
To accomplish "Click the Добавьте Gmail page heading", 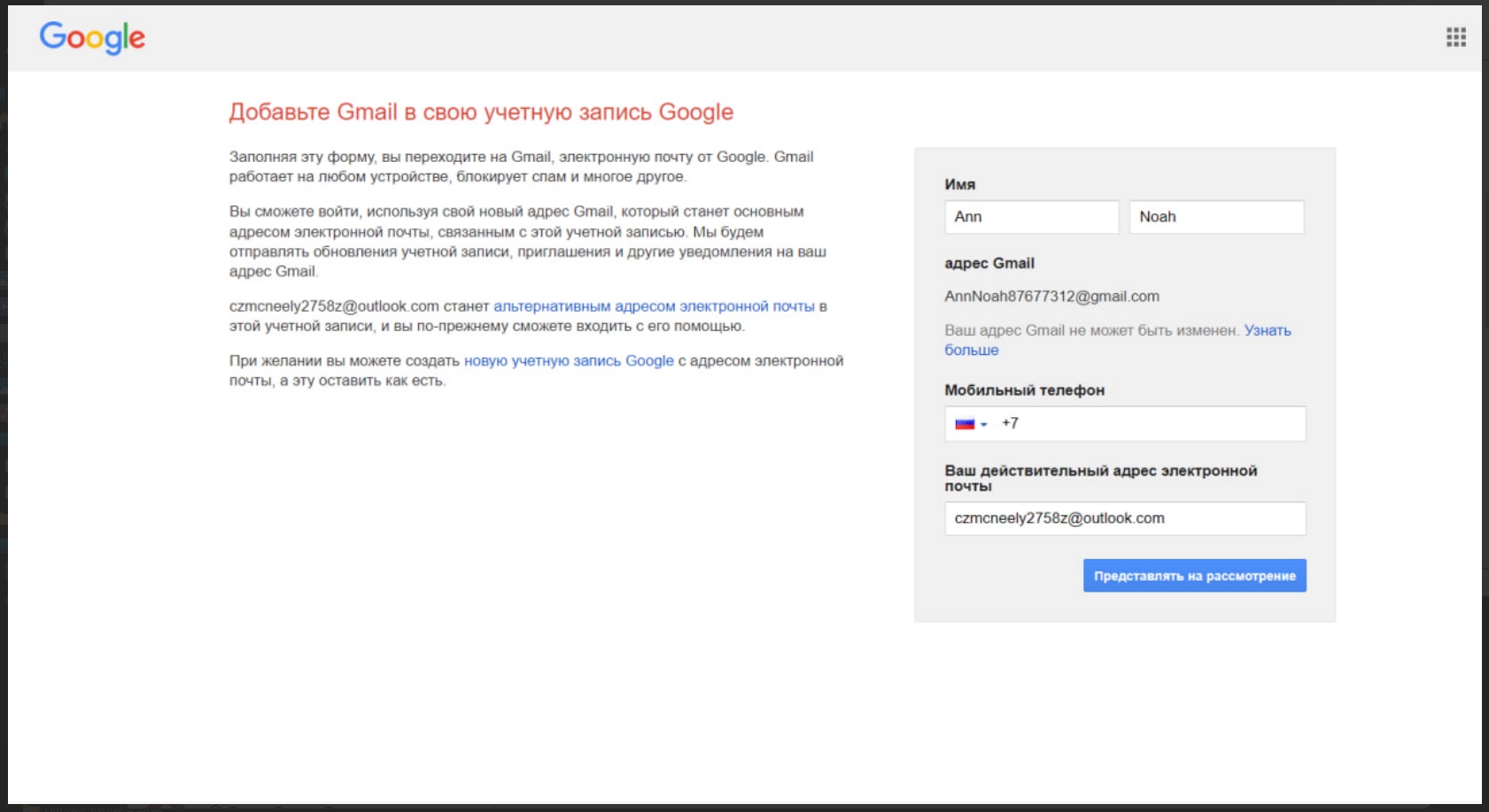I will click(x=481, y=112).
